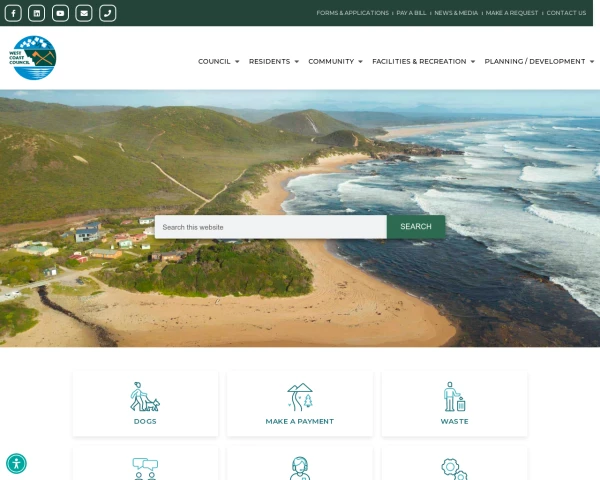Go to Forms & Applications link
600x480 pixels.
coord(352,13)
